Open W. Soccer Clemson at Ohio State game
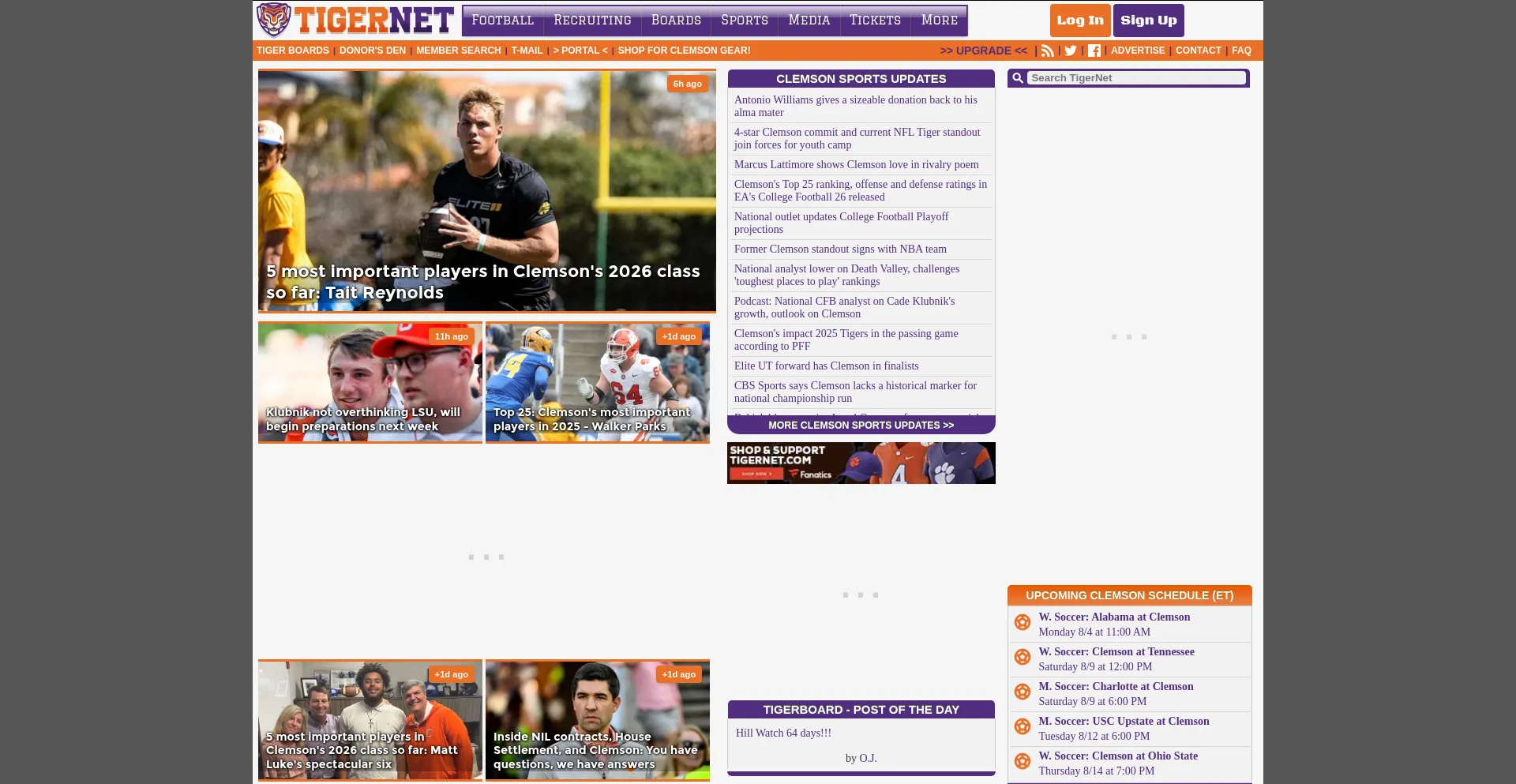This screenshot has width=1516, height=784. (1118, 756)
